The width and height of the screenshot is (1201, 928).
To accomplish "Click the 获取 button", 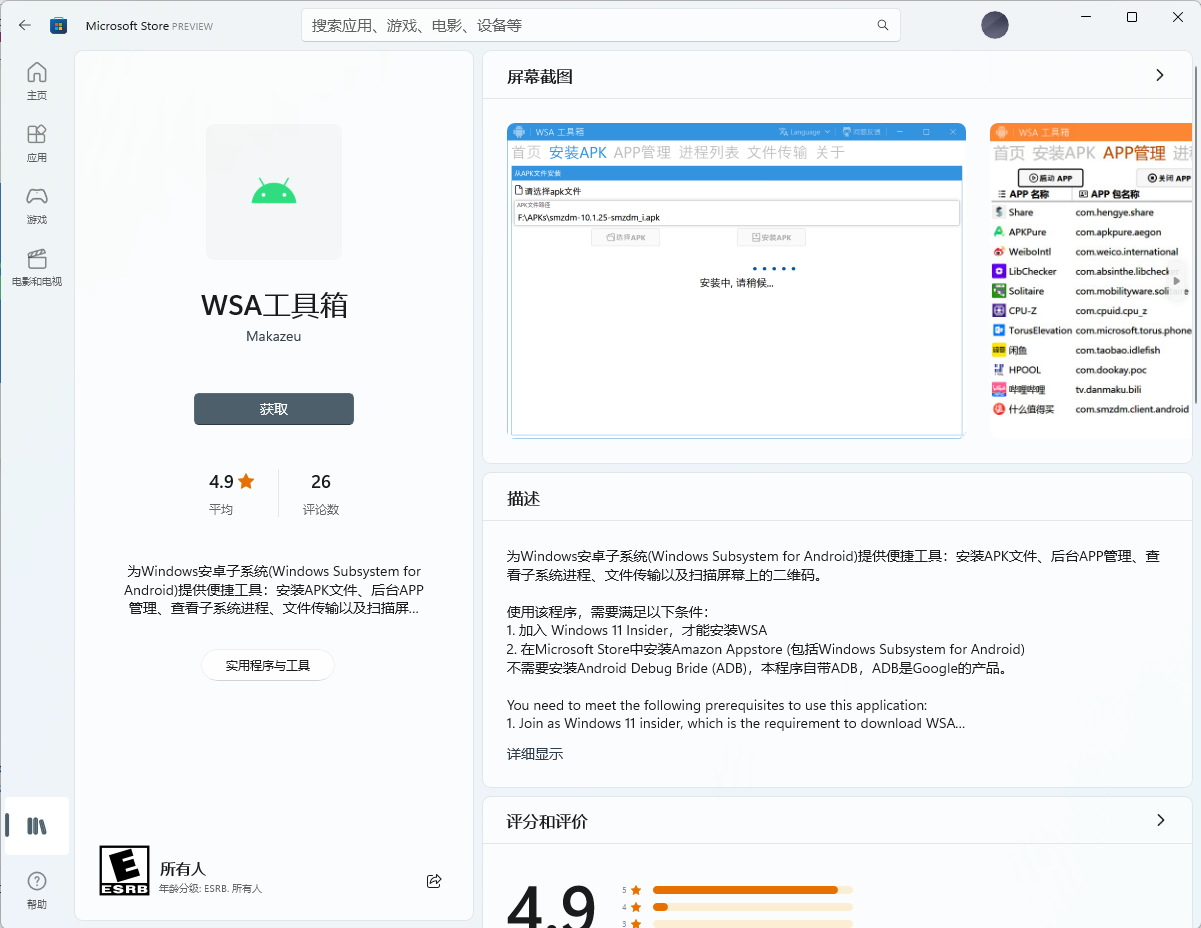I will (274, 409).
